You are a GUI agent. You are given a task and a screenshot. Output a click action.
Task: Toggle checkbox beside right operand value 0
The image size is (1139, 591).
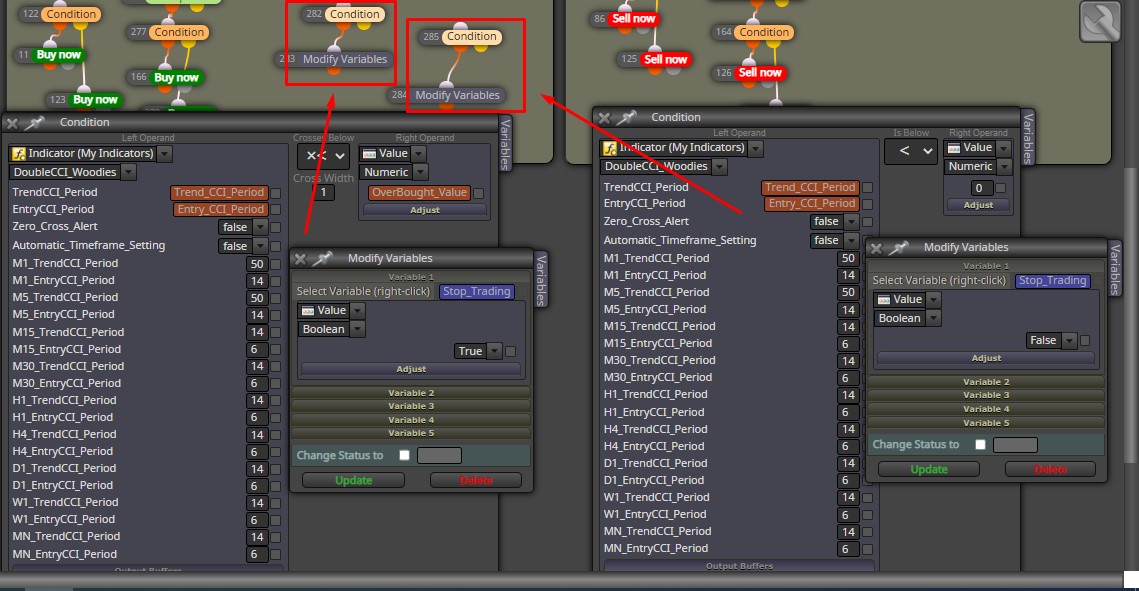tap(1001, 188)
